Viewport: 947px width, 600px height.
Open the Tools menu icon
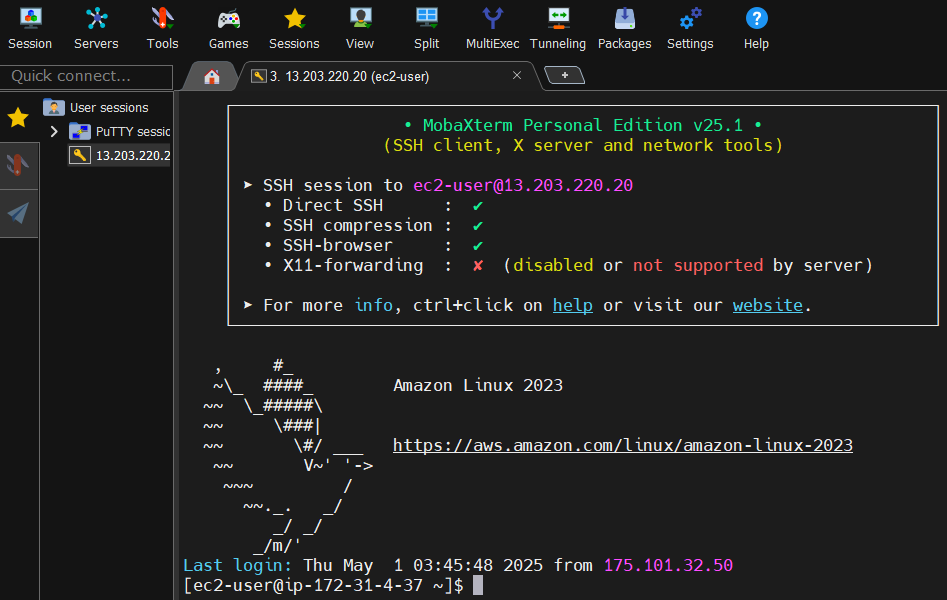pos(162,27)
